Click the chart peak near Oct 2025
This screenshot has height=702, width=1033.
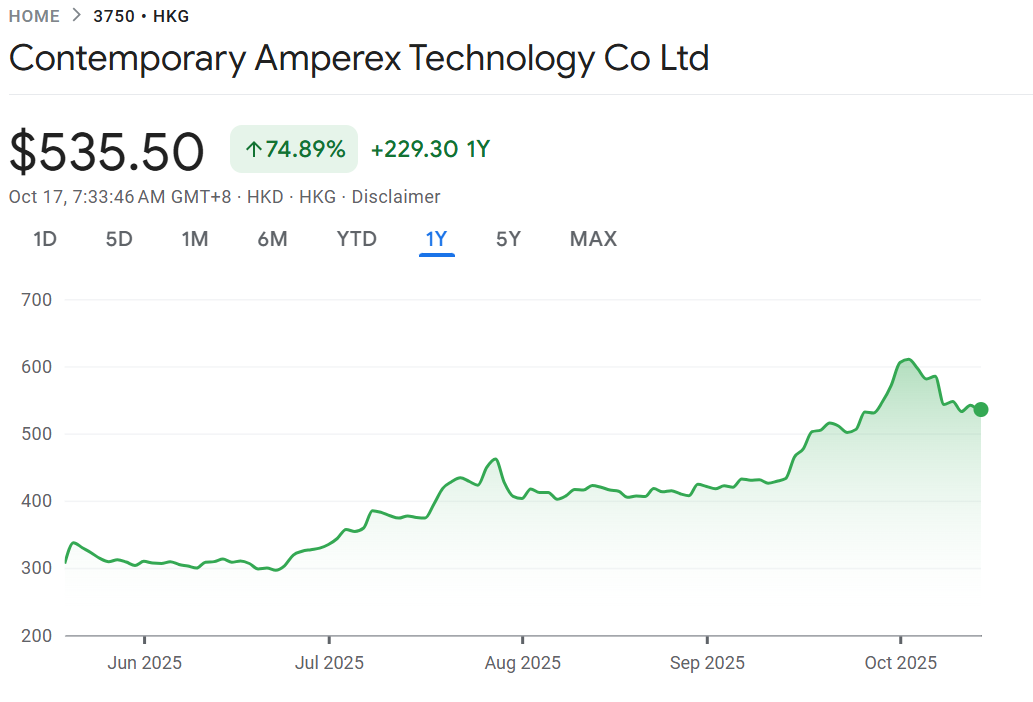906,359
